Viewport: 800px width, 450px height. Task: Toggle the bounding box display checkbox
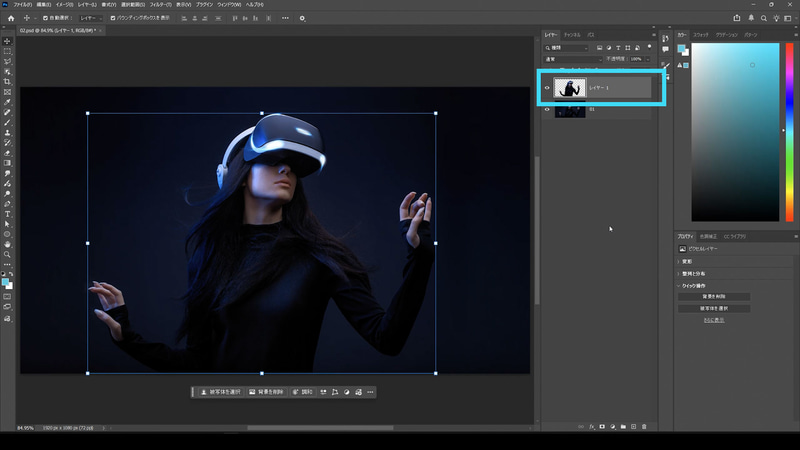click(113, 18)
